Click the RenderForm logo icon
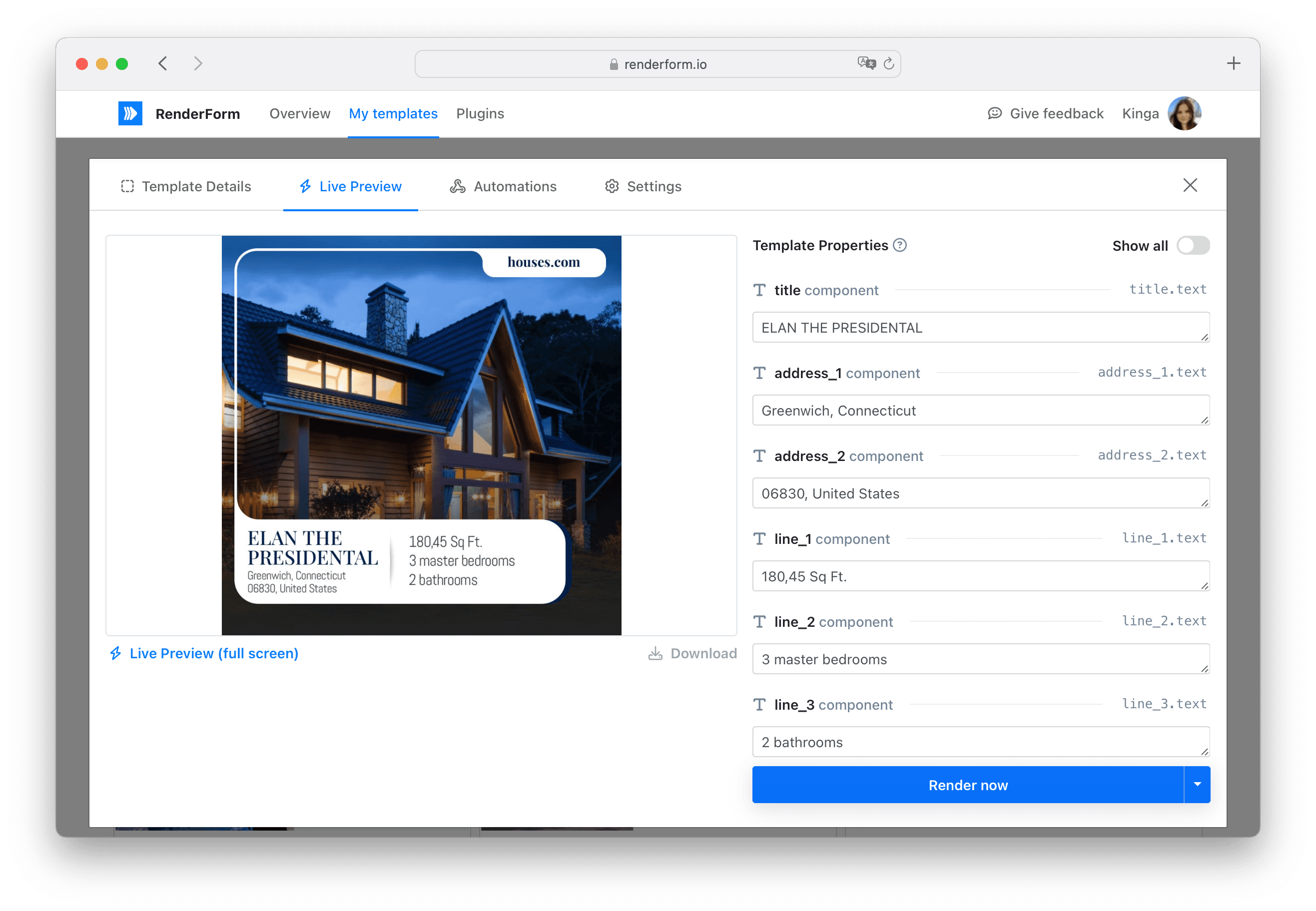Screen dimensions: 1316x911 click(130, 113)
